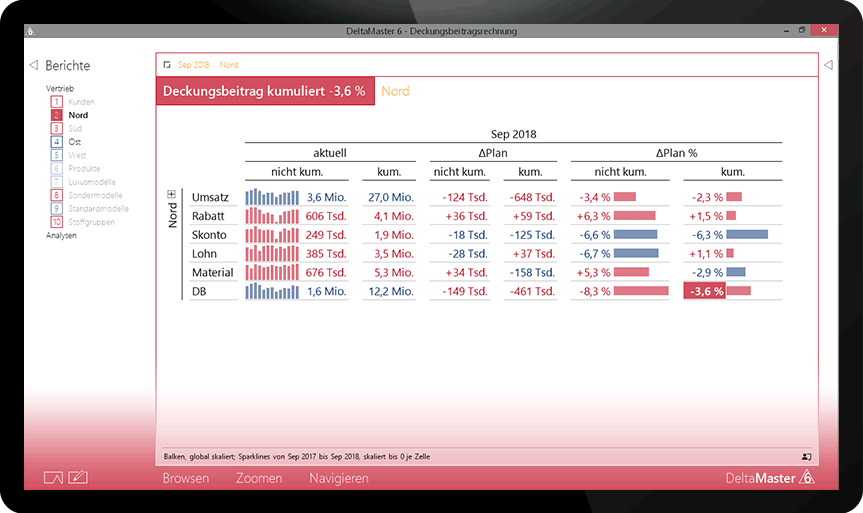Open report icon 4 for Ost
The height and width of the screenshot is (513, 863).
pyautogui.click(x=57, y=141)
